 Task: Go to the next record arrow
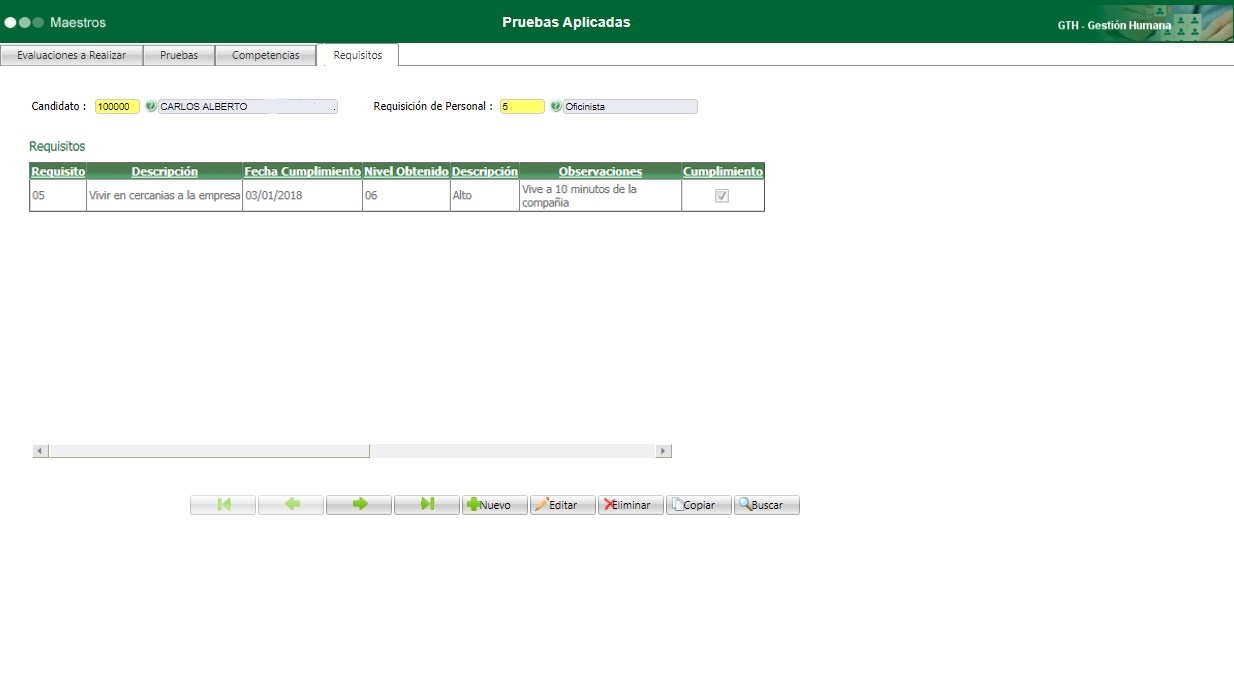(x=359, y=505)
